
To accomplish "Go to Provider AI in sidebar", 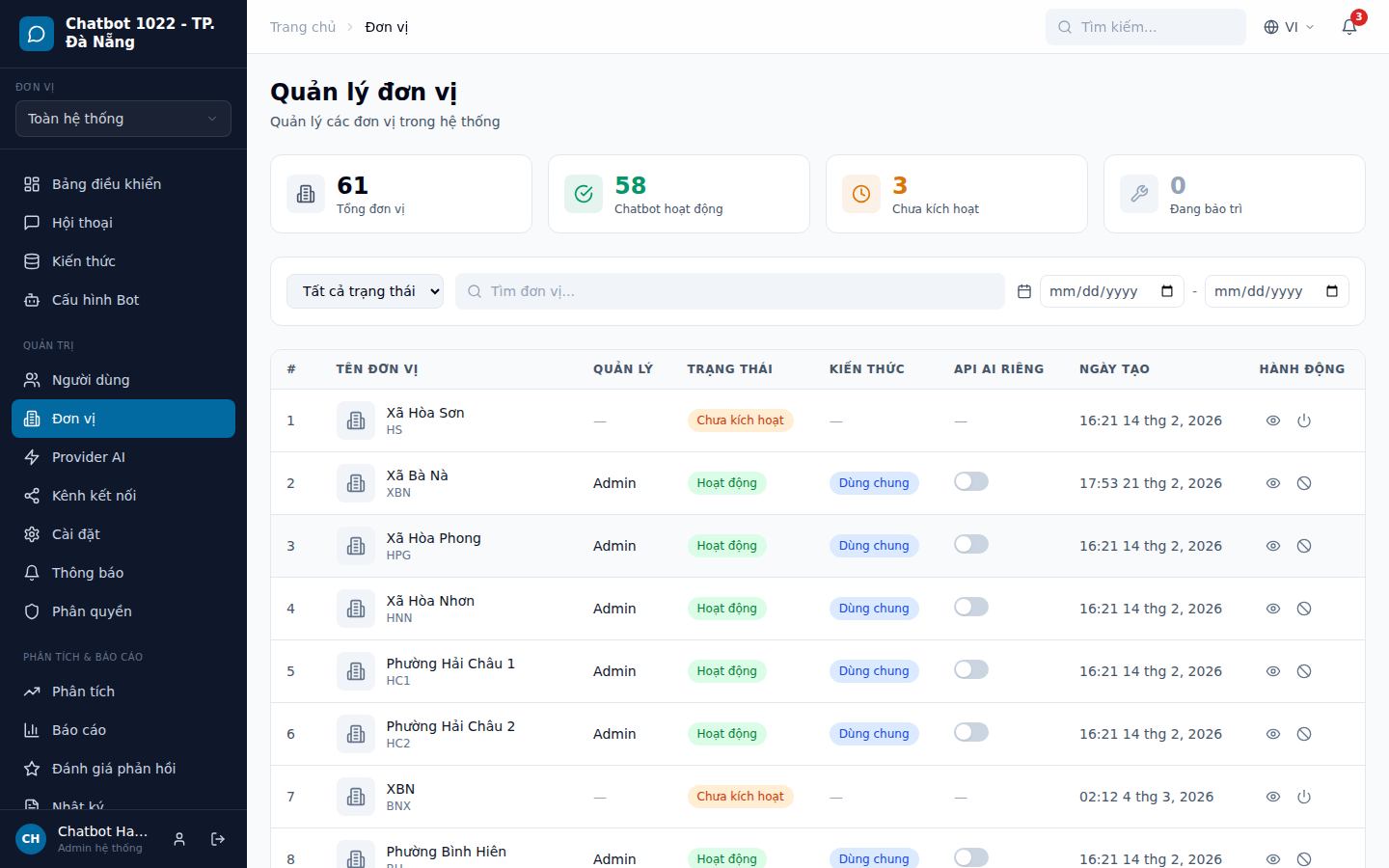I will coord(89,457).
